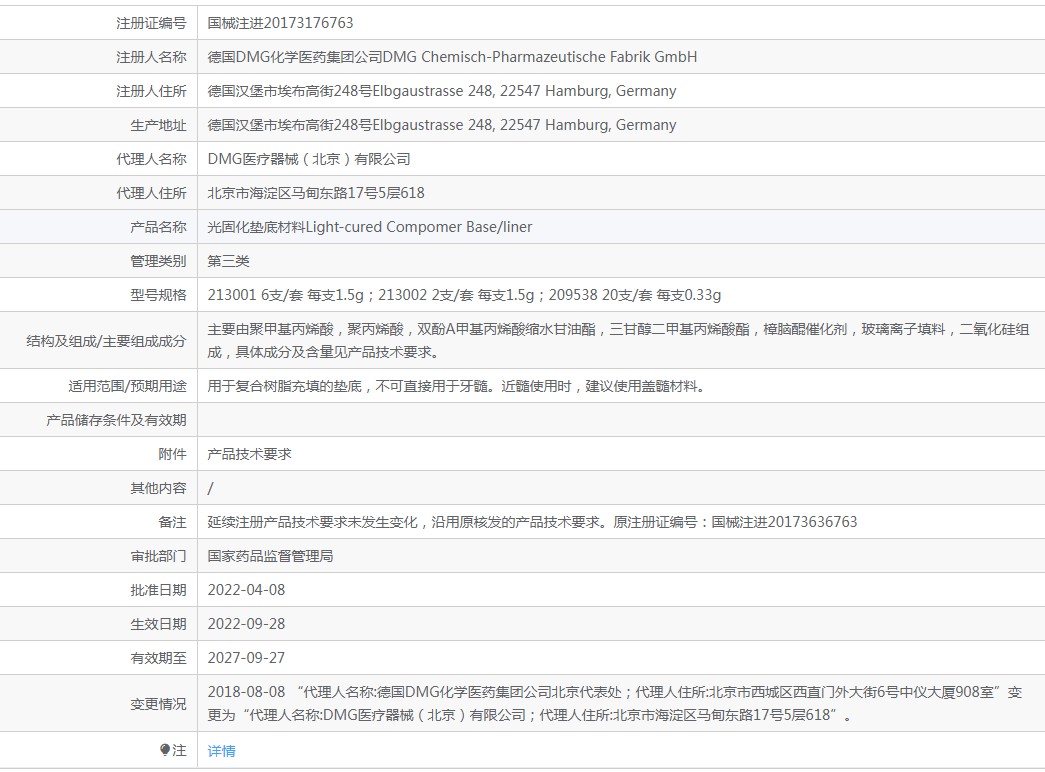
Task: Click the 注册人名称 label
Action: coord(151,57)
